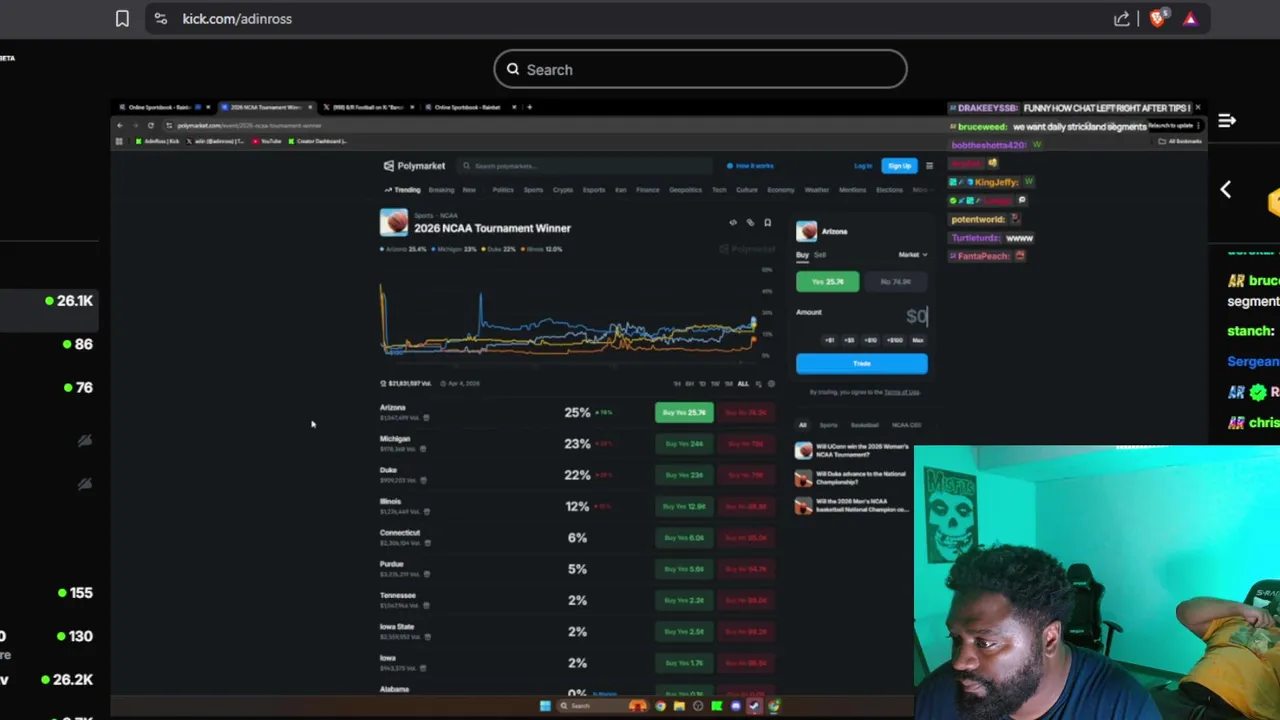Open the How it works link
Screen dimensions: 1280x720
pyautogui.click(x=751, y=166)
